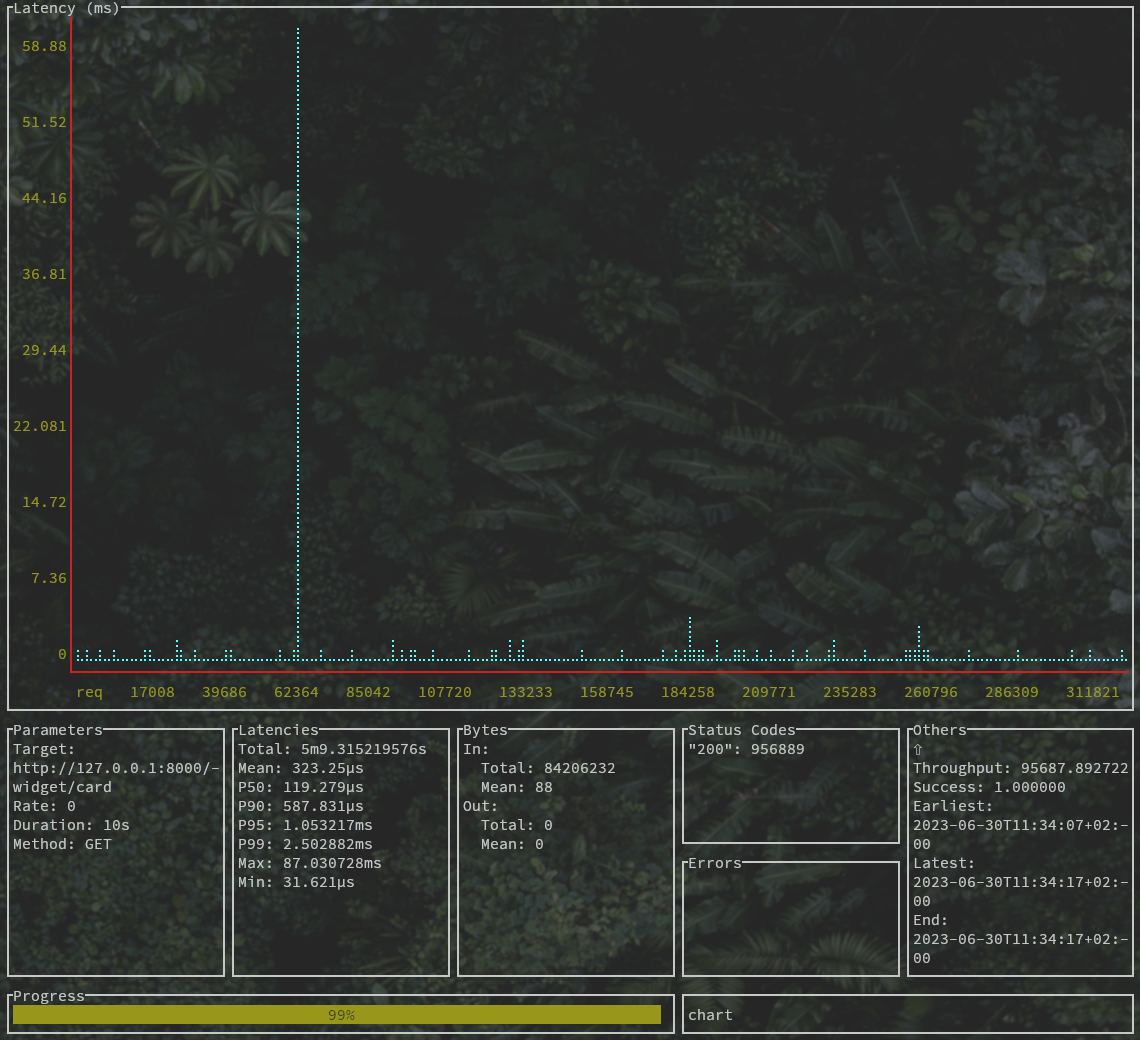
Task: Click the Status Codes panel title
Action: tap(742, 729)
